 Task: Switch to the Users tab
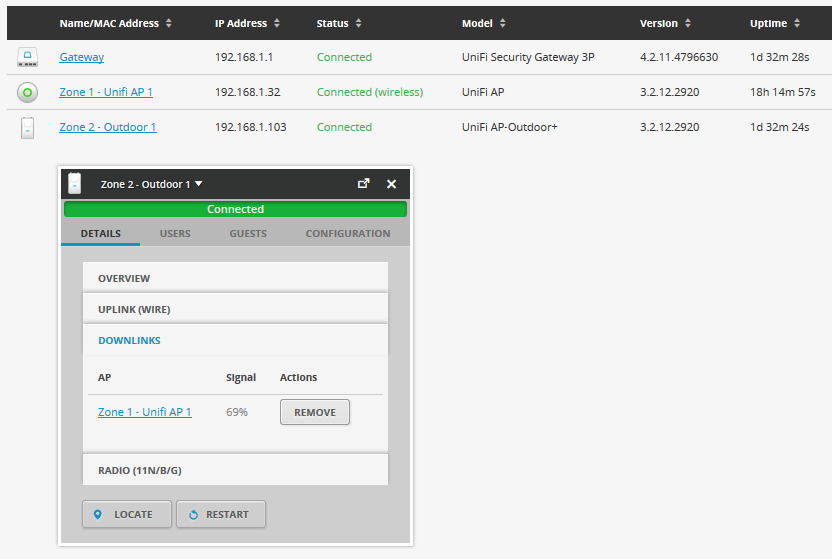coord(175,234)
